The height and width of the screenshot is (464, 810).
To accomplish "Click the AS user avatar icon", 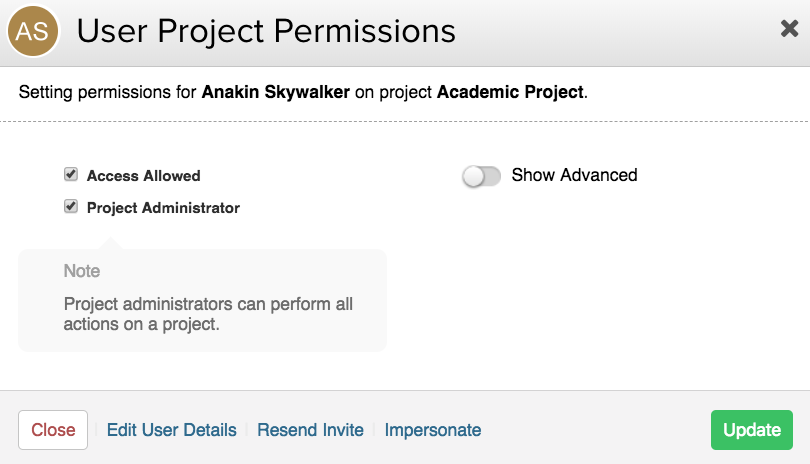I will [x=33, y=33].
